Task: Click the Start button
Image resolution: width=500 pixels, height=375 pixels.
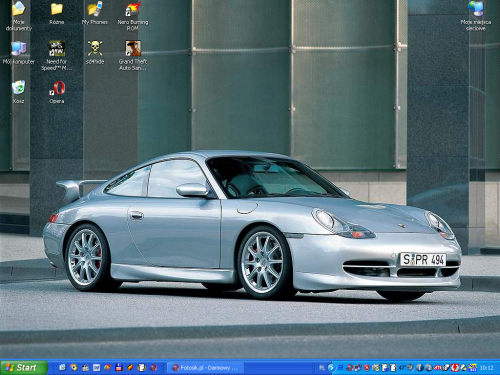Action: (x=23, y=368)
